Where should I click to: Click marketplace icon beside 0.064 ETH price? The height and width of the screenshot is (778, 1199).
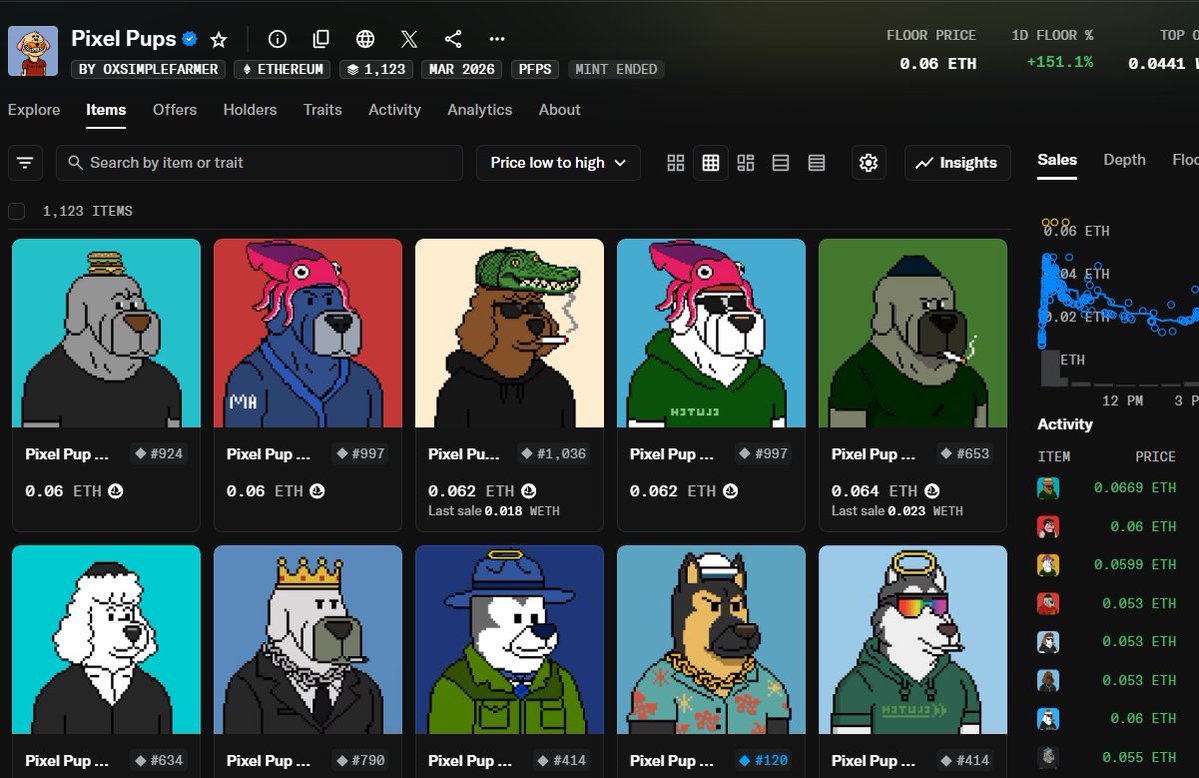pyautogui.click(x=932, y=491)
